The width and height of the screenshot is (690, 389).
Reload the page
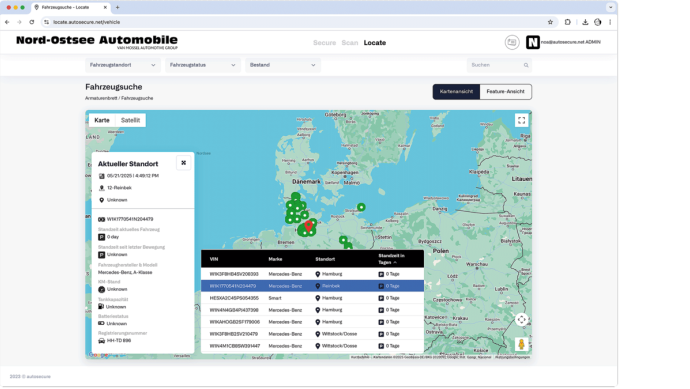pyautogui.click(x=32, y=22)
